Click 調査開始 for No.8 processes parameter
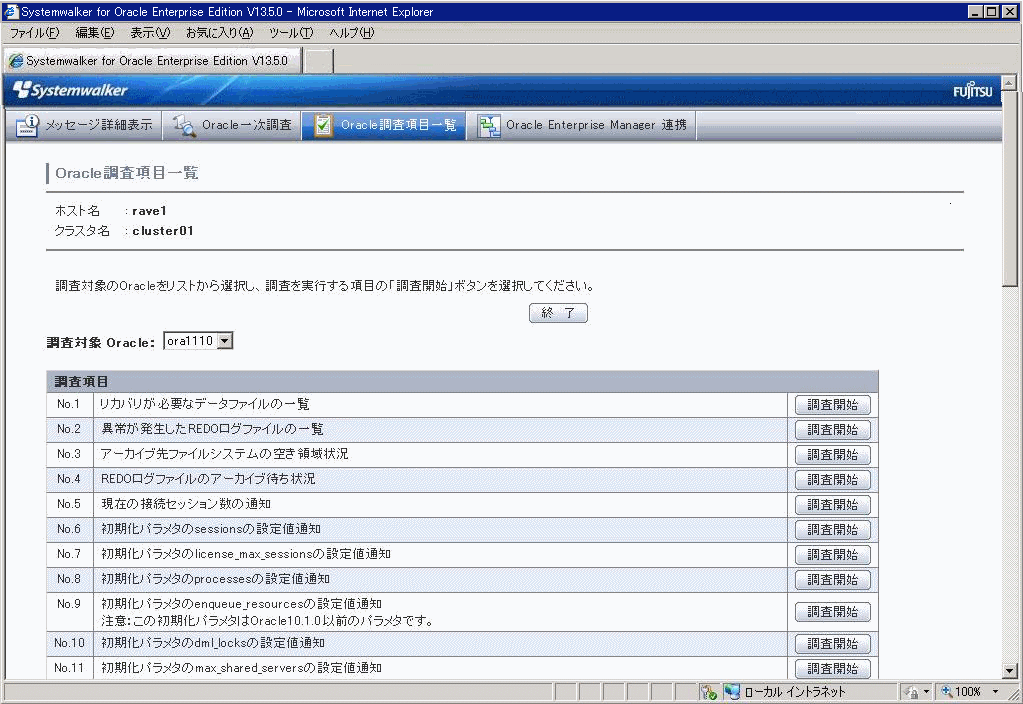Screen dimensions: 1023x704 [x=832, y=579]
